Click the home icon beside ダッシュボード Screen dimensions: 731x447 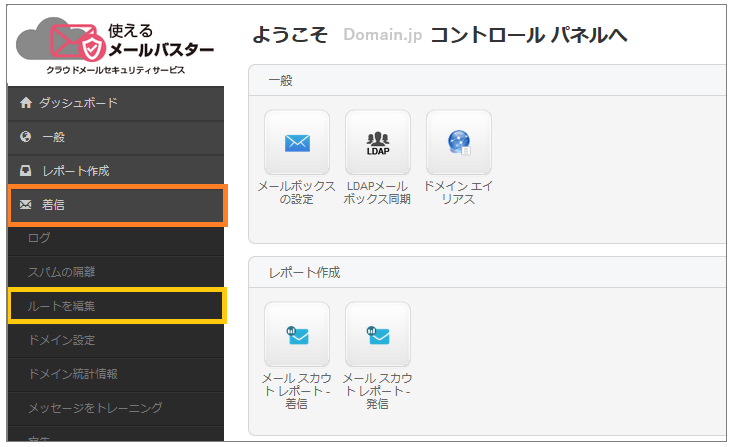point(26,103)
